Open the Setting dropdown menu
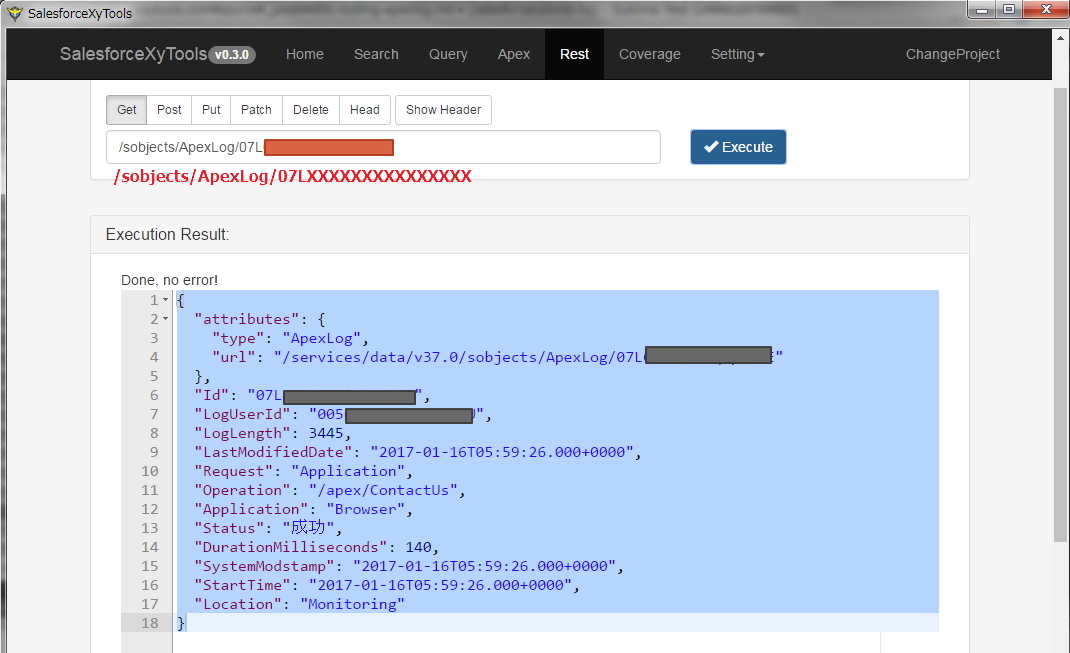The width and height of the screenshot is (1070, 653). click(737, 54)
